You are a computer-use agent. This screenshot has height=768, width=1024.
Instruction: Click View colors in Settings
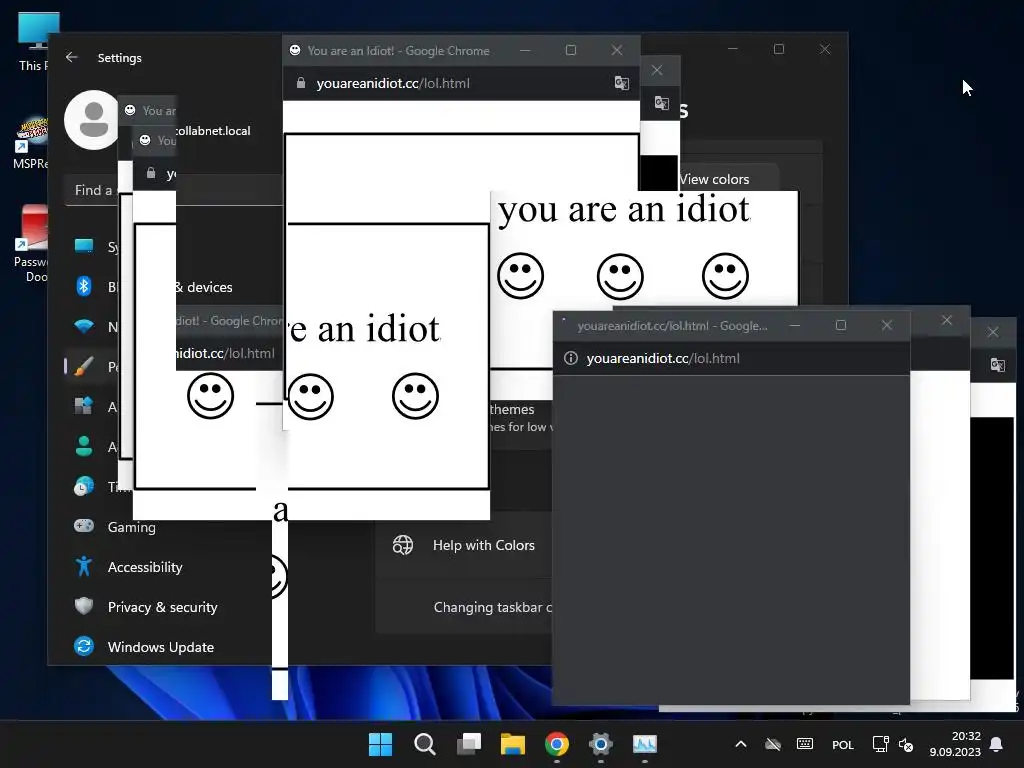714,179
